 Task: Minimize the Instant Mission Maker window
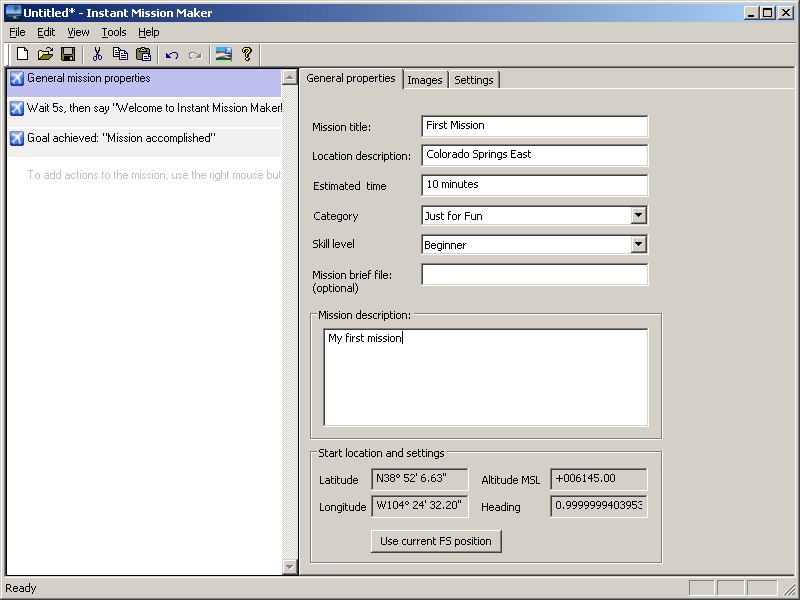tap(751, 13)
